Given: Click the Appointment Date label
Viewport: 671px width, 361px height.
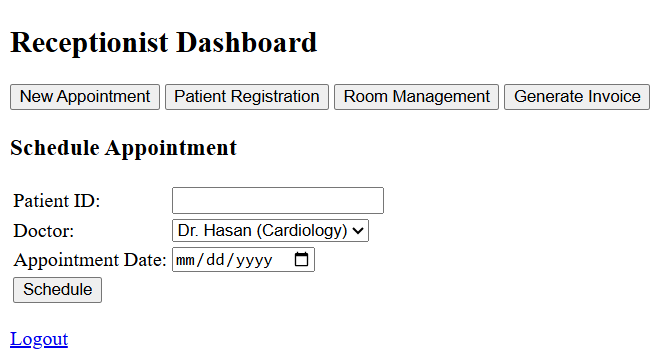Looking at the screenshot, I should pyautogui.click(x=90, y=260).
